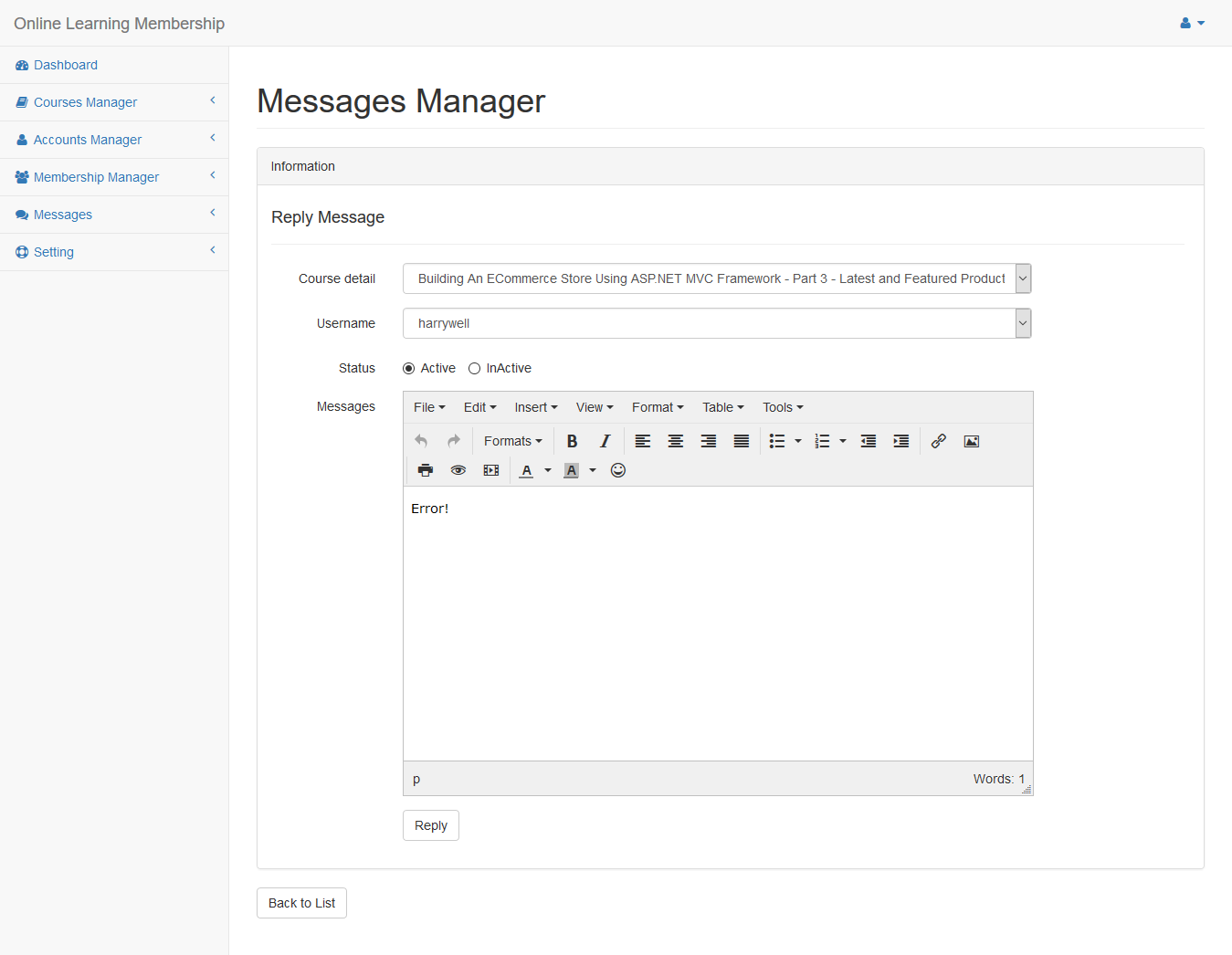Center align the message text
Image resolution: width=1232 pixels, height=955 pixels.
676,441
